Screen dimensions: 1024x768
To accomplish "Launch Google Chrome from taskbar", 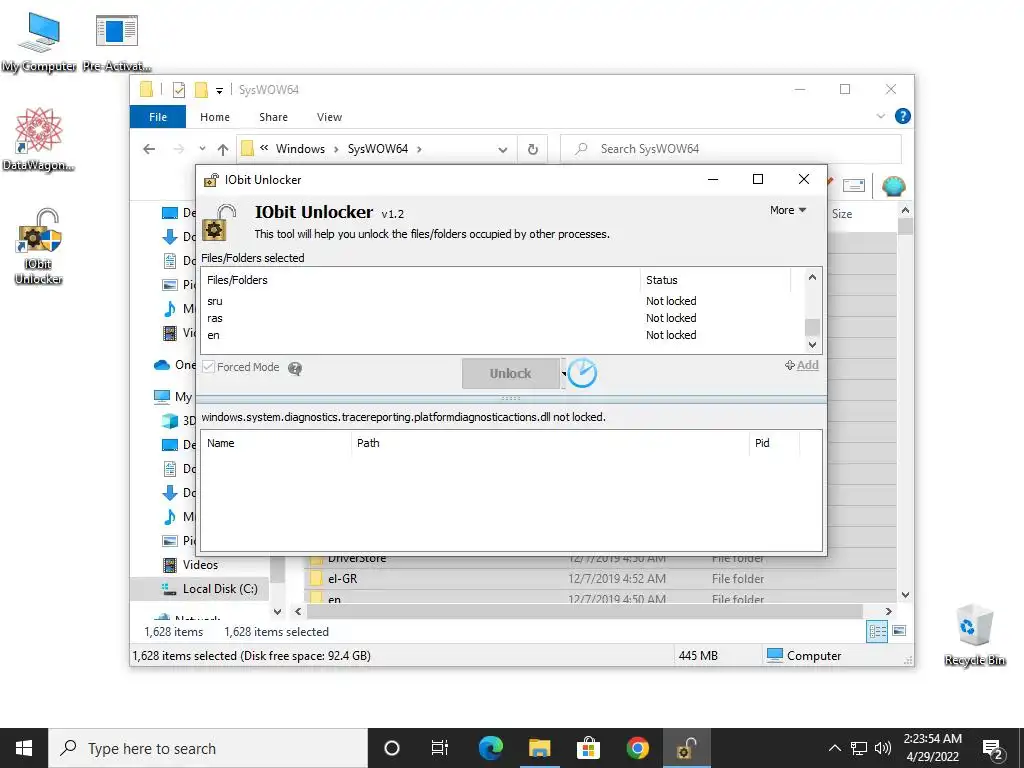I will (x=637, y=748).
